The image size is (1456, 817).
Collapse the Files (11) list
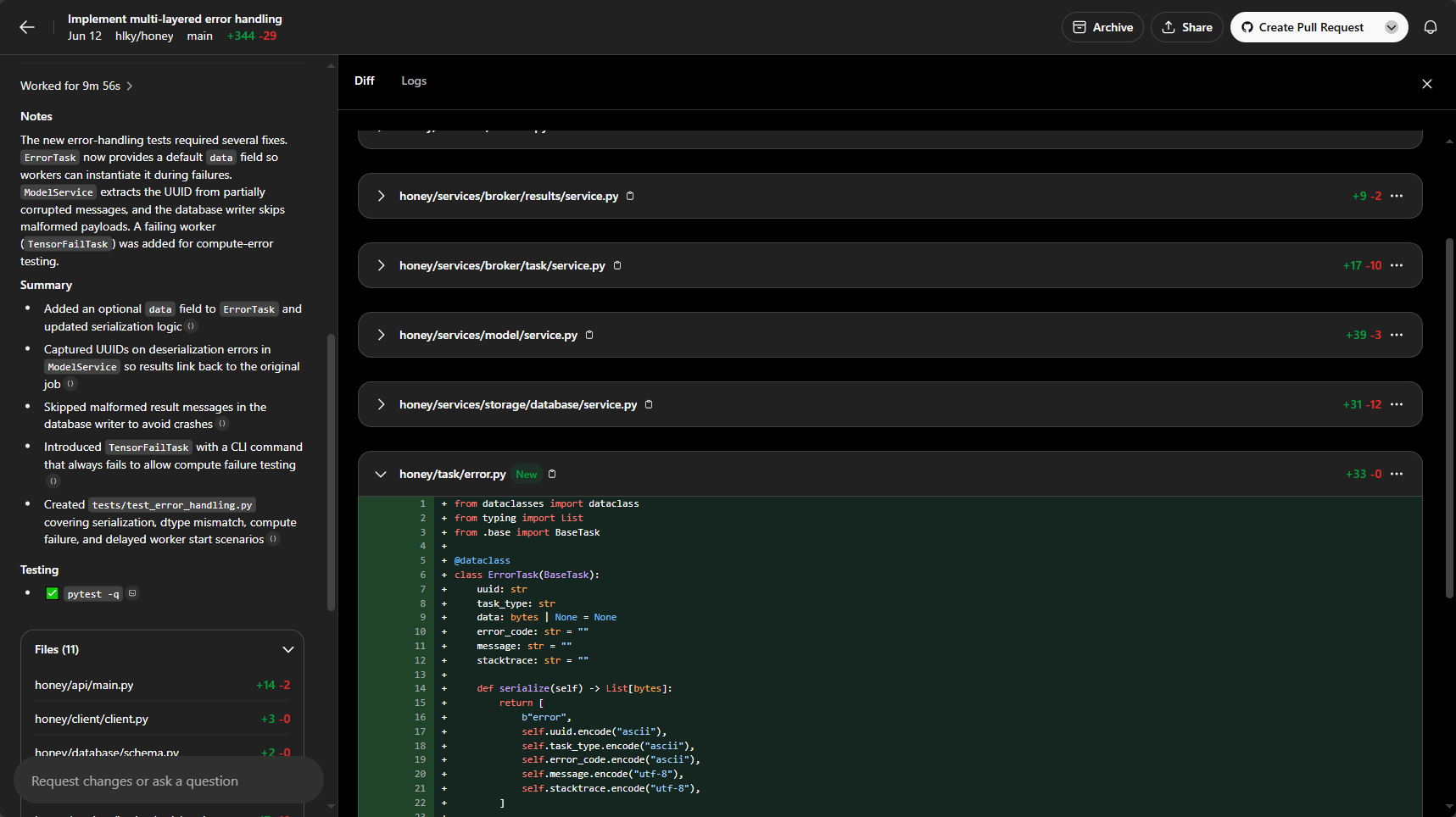pos(288,649)
